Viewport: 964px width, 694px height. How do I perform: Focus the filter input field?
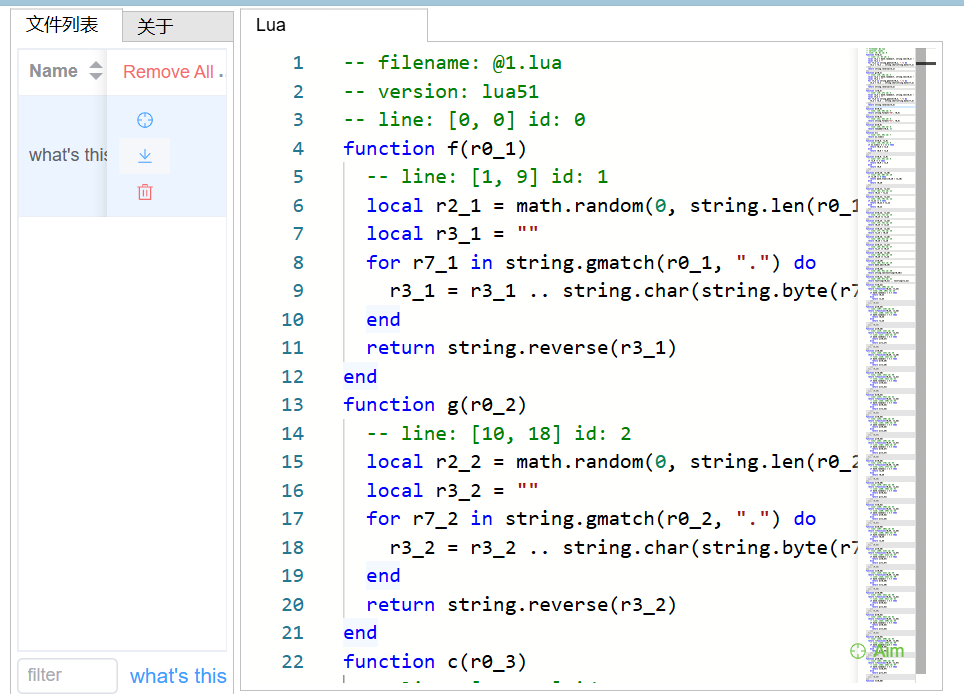68,676
